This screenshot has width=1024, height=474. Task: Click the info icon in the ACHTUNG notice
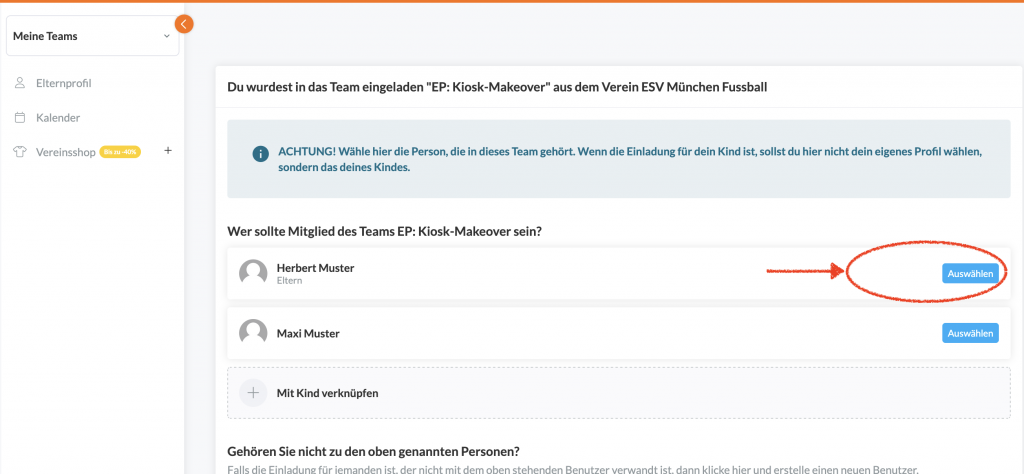[x=260, y=154]
